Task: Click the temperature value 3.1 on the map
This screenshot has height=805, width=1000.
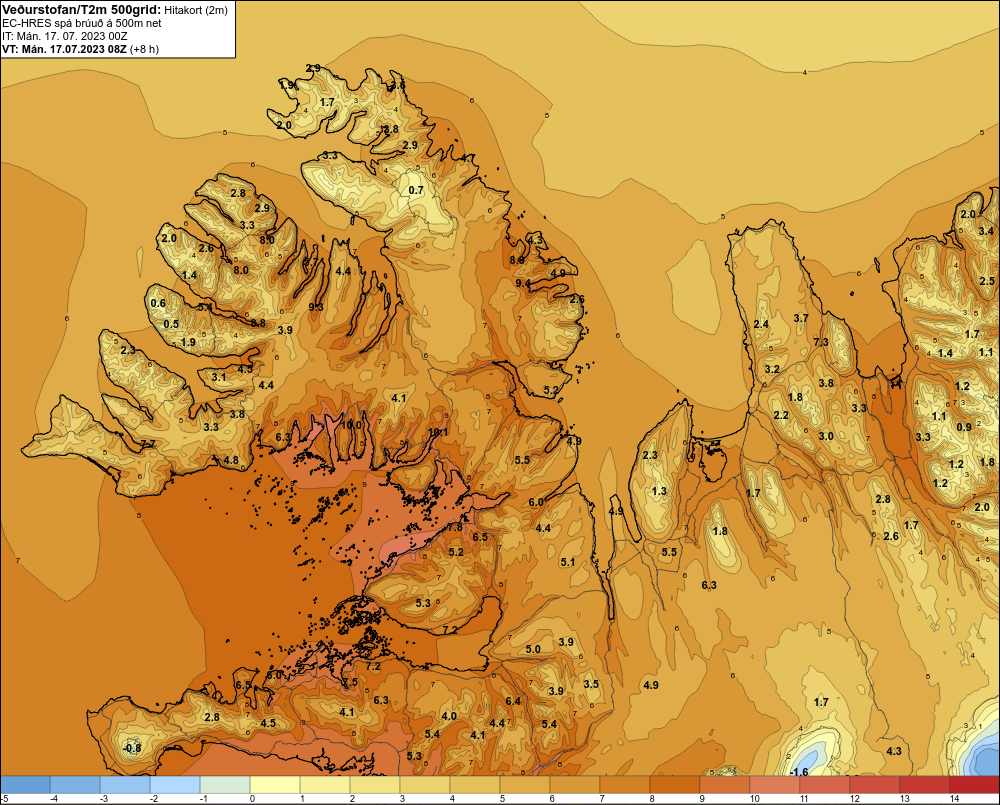Action: click(219, 377)
